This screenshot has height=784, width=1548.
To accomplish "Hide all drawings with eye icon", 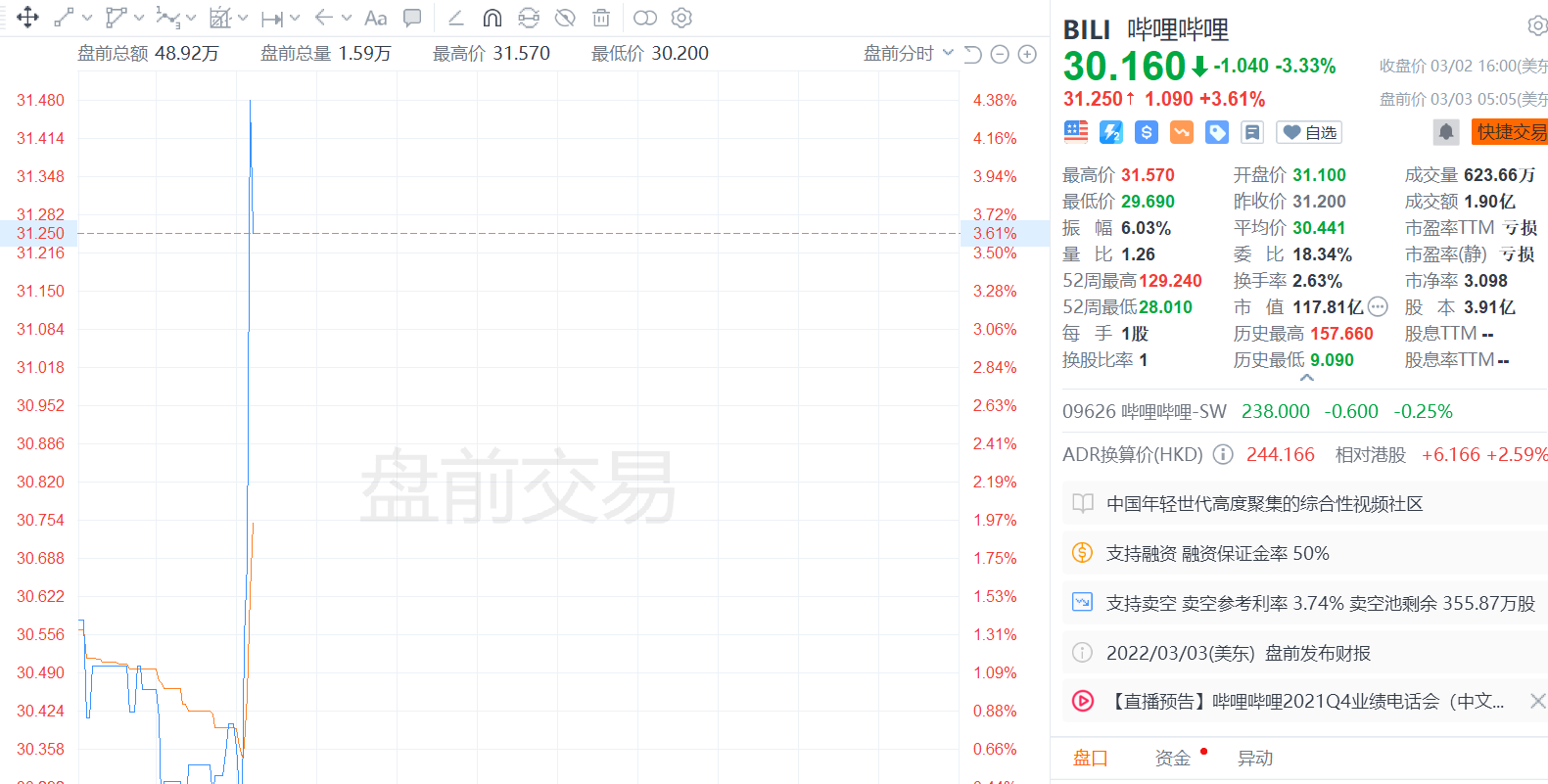I will pos(565,18).
